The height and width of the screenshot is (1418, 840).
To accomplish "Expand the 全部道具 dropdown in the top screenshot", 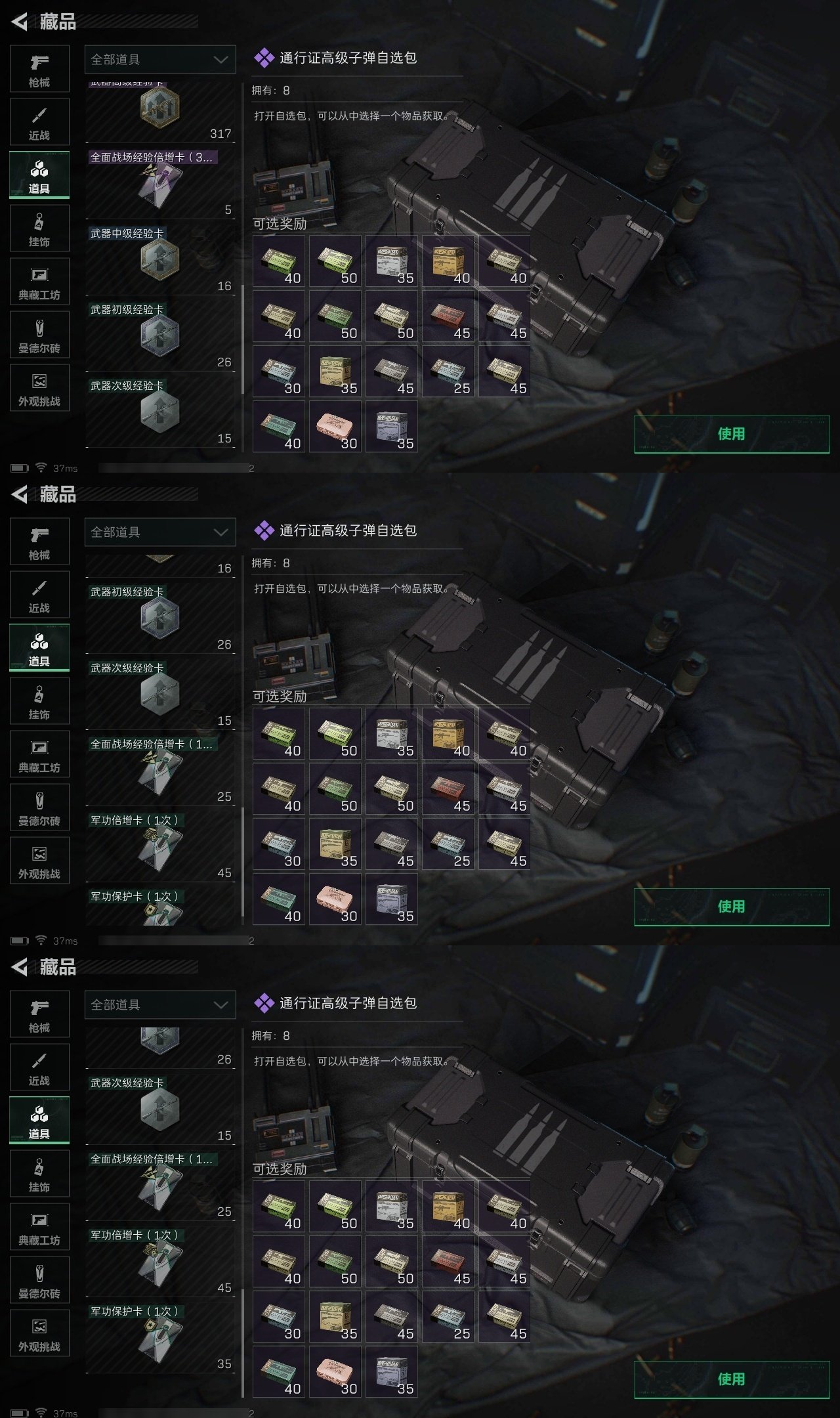I will 160,59.
